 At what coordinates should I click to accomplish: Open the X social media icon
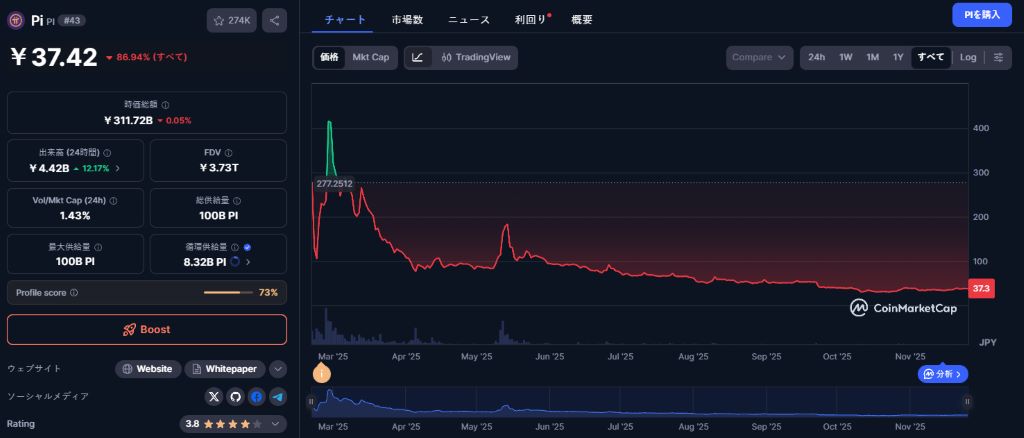coord(214,396)
